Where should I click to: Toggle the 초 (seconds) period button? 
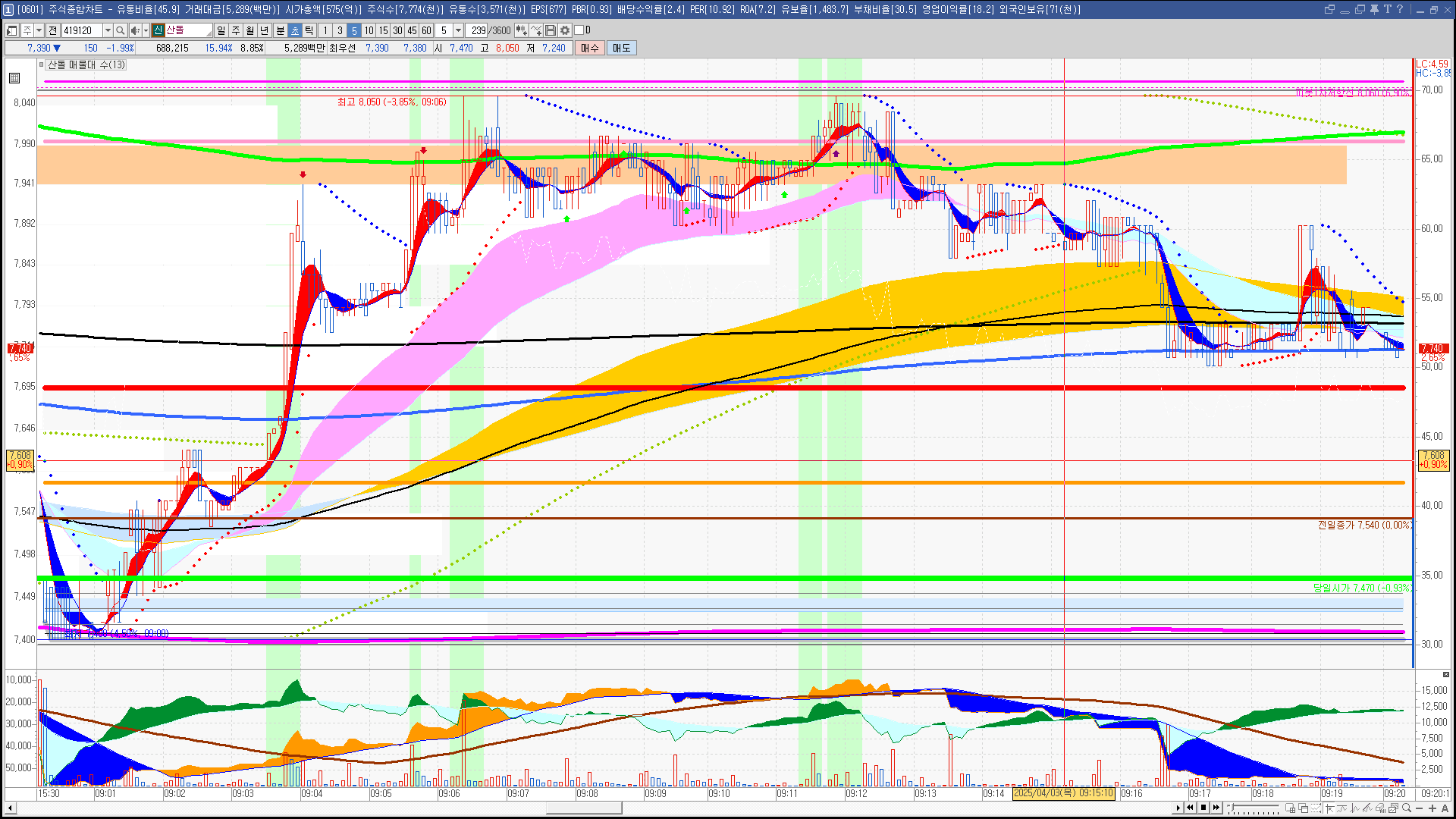click(295, 30)
